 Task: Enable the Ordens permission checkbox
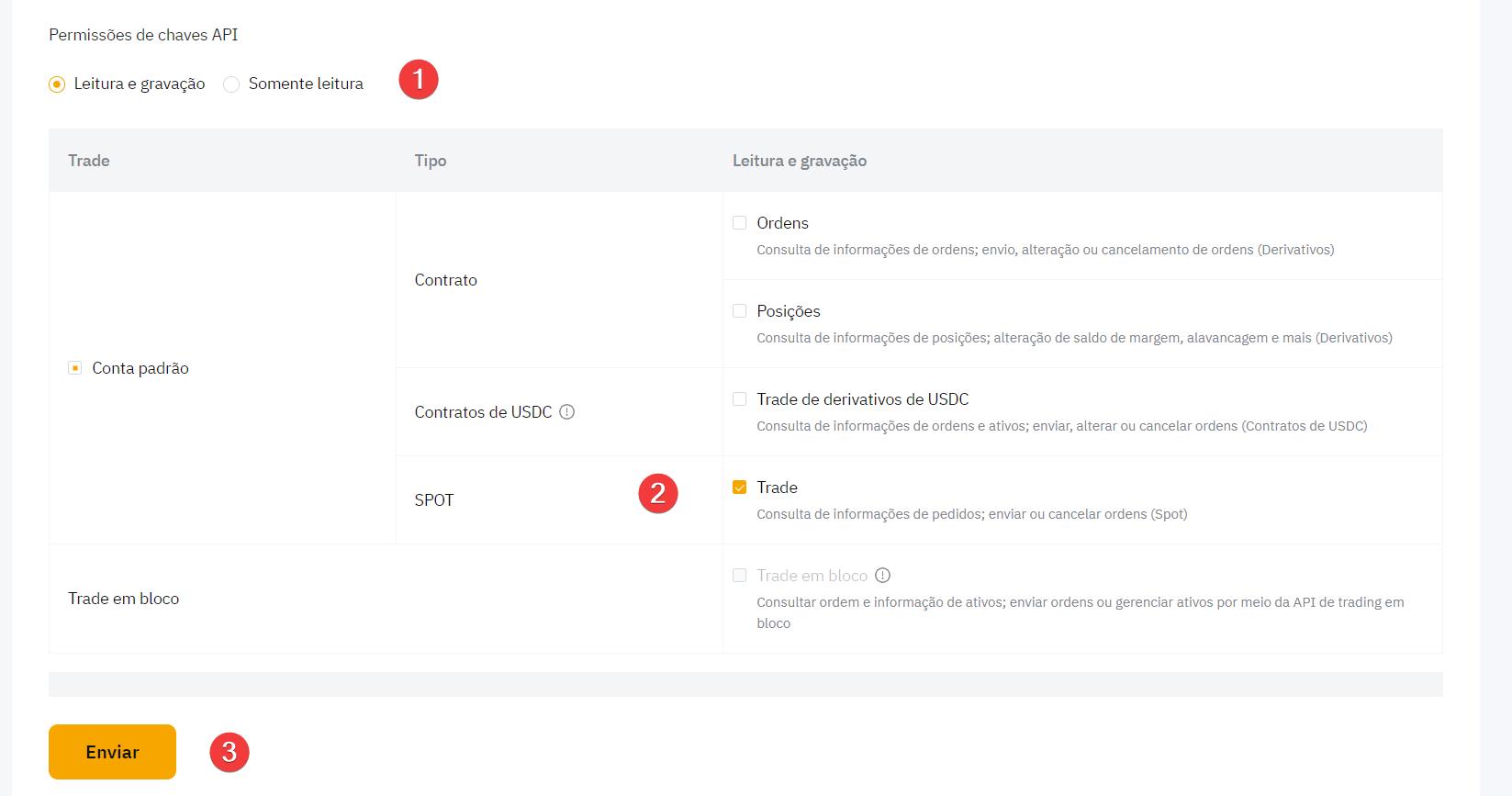(739, 223)
